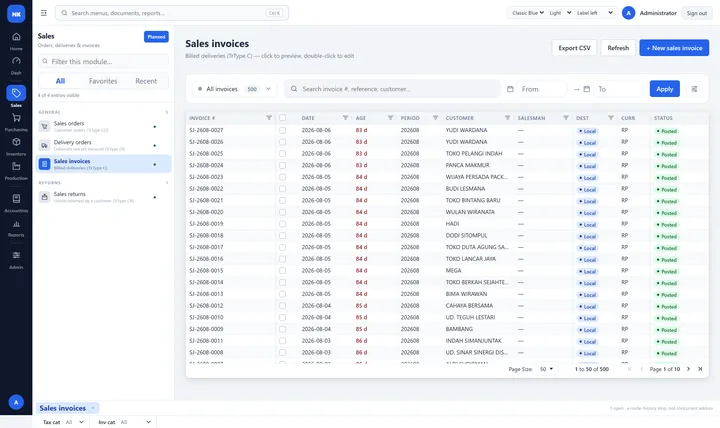Check the row SJ-2608-0008 checkbox
Screen dimensions: 720x428
(x=282, y=353)
